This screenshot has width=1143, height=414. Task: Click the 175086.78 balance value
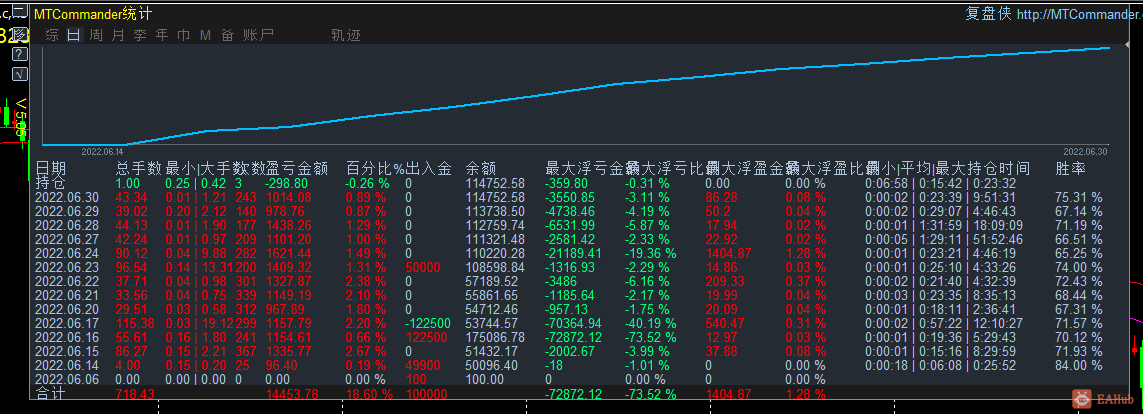[x=495, y=337]
